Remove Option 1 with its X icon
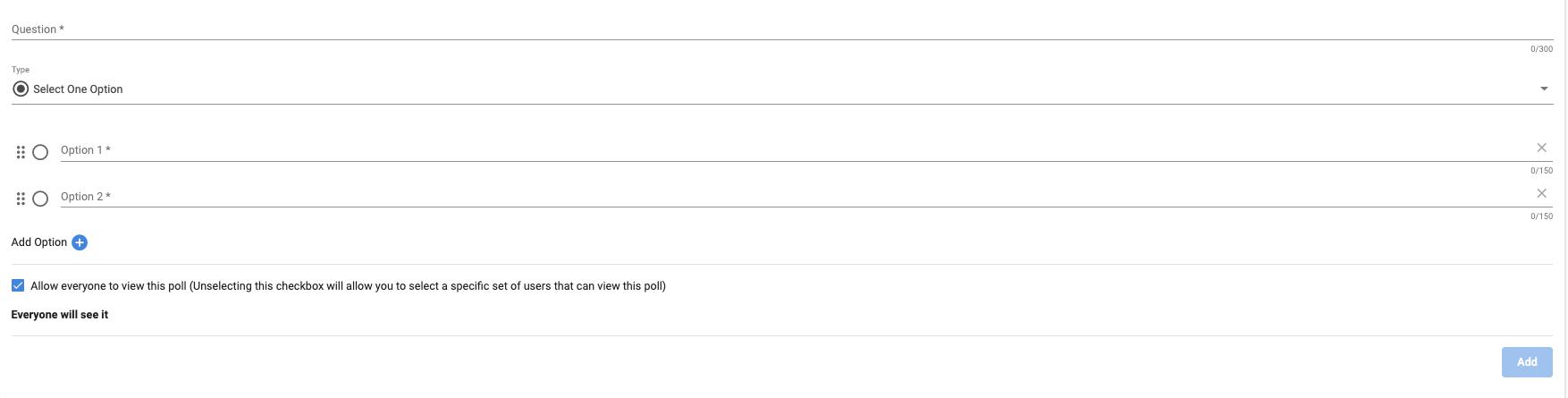 point(1541,148)
